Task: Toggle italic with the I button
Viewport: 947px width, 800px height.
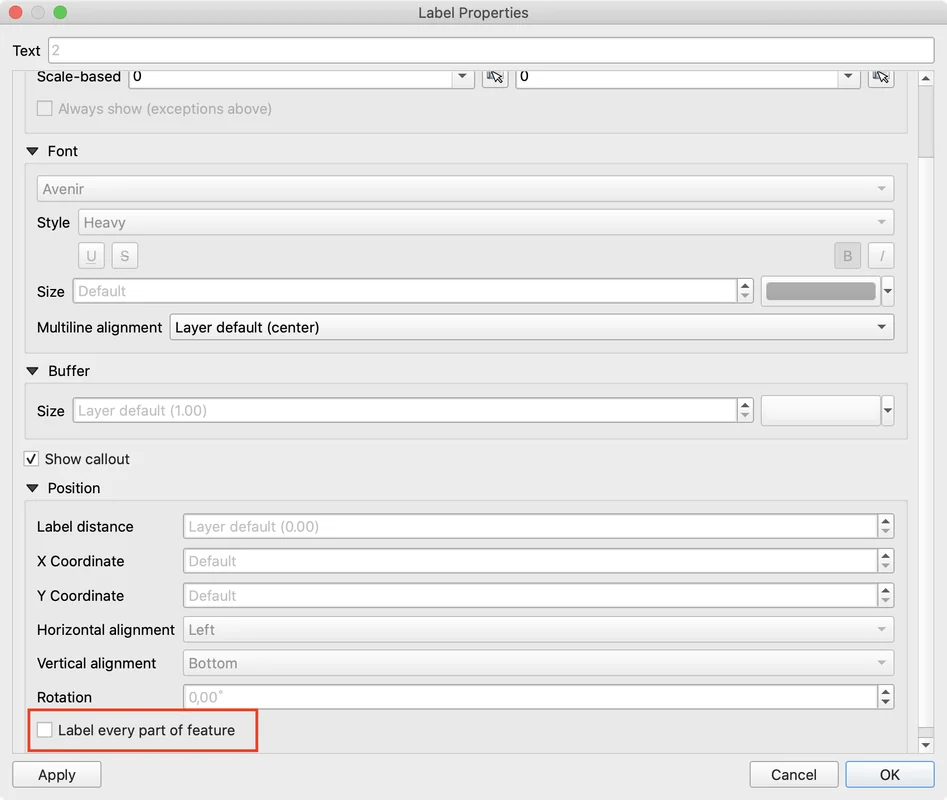Action: click(881, 256)
